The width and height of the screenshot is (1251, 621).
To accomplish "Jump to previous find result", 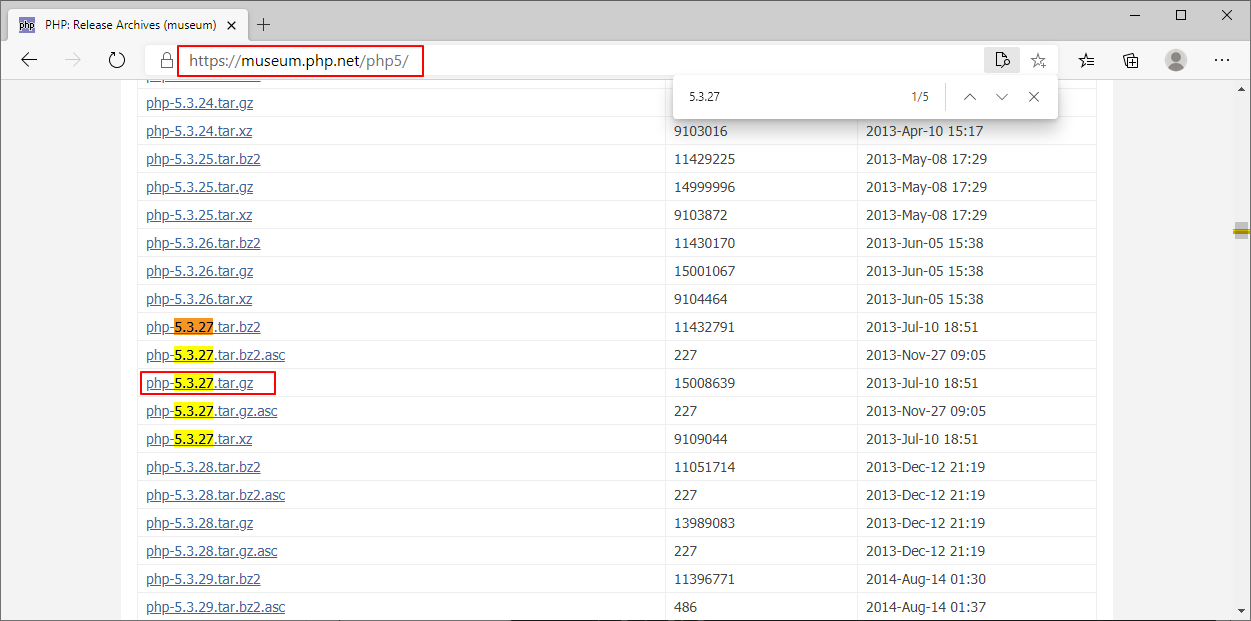I will point(969,97).
